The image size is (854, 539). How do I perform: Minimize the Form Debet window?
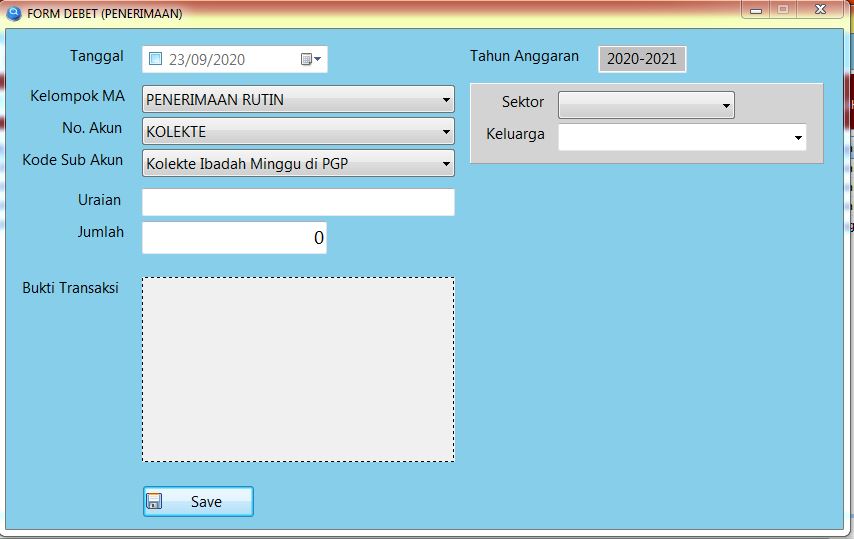tap(755, 10)
